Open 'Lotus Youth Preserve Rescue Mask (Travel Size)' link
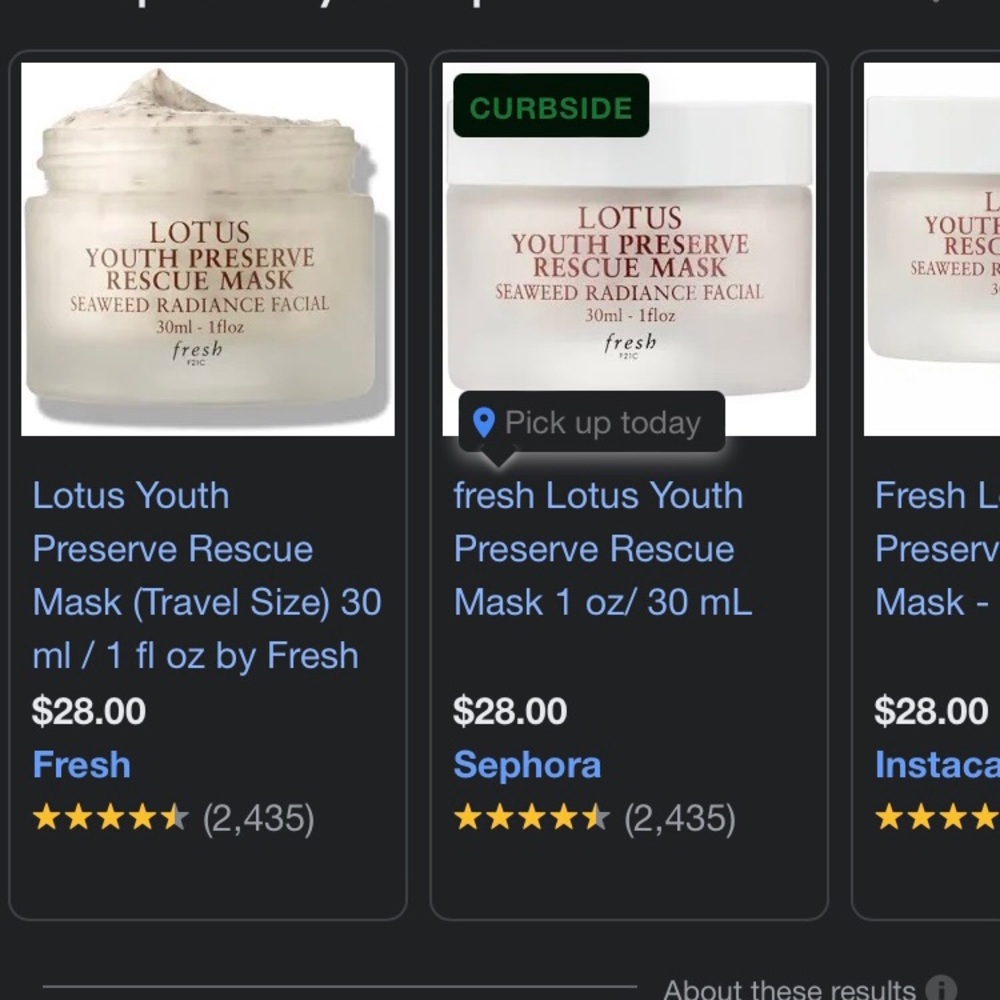 (x=207, y=575)
